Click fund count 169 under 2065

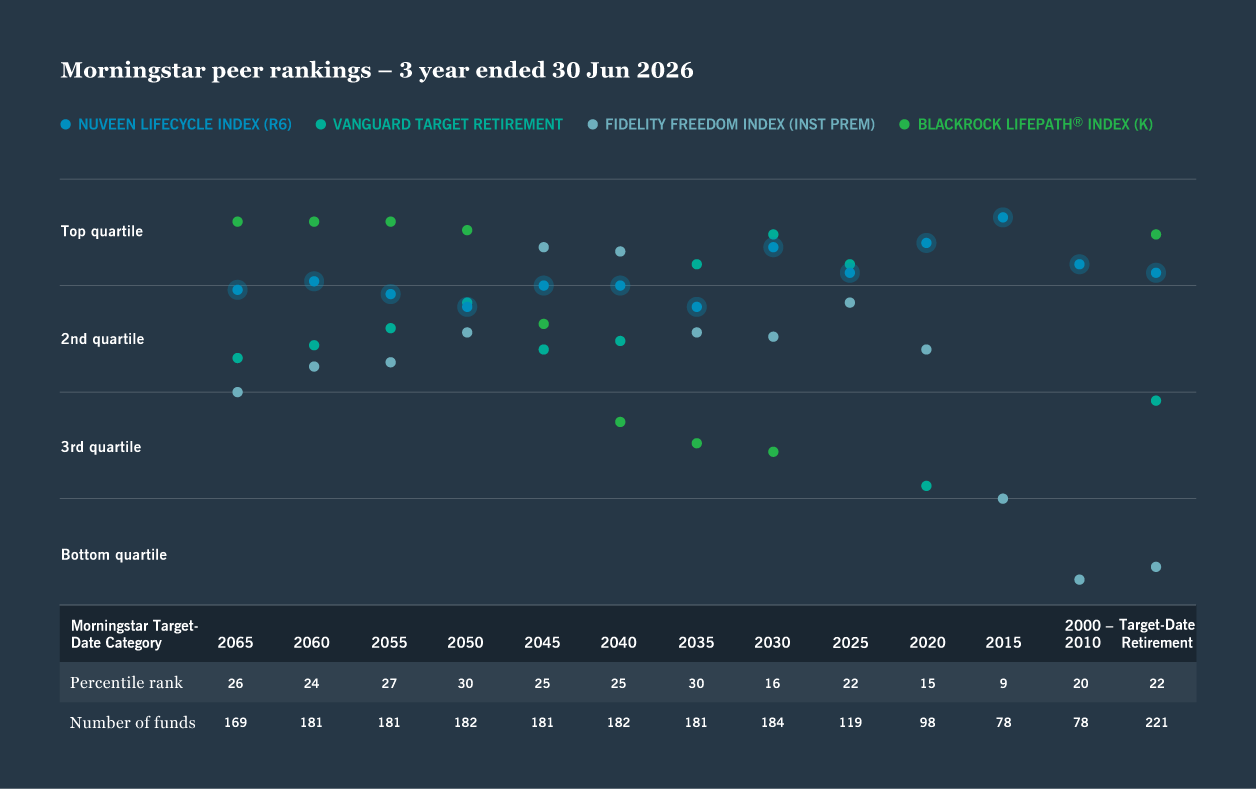click(x=235, y=722)
